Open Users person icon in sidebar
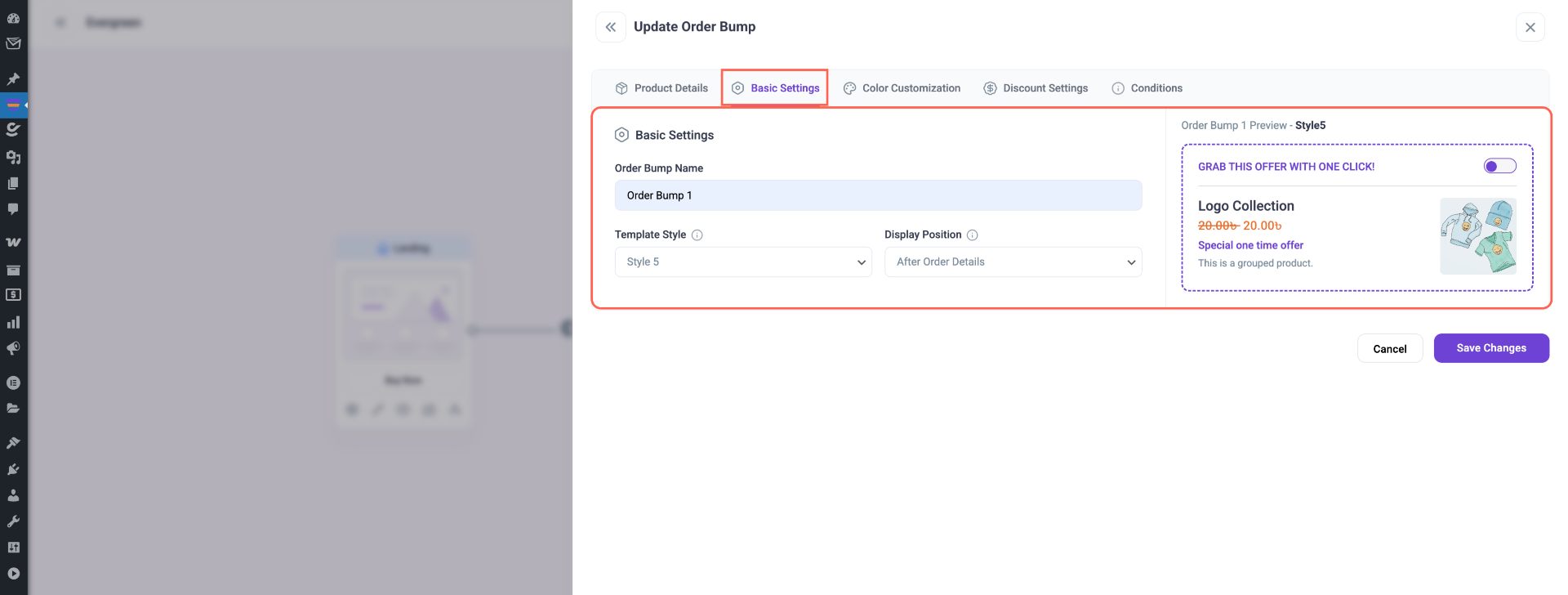 [x=13, y=495]
